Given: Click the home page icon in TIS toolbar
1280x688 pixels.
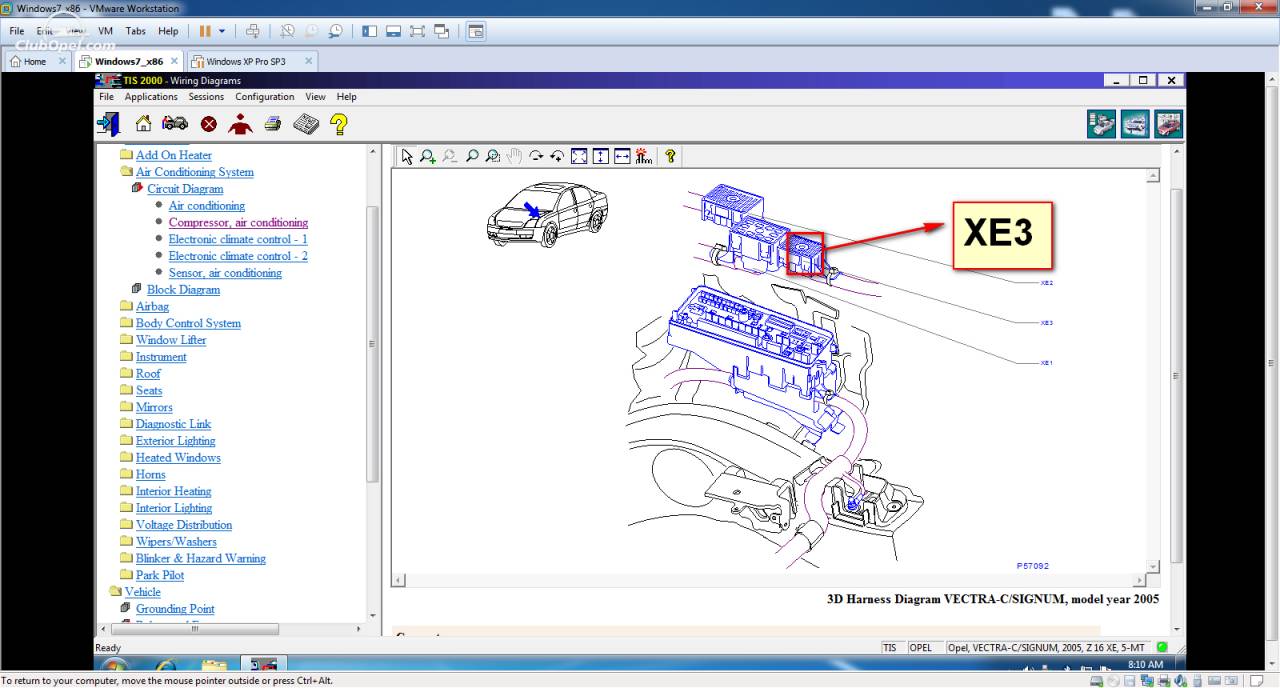Looking at the screenshot, I should 143,124.
